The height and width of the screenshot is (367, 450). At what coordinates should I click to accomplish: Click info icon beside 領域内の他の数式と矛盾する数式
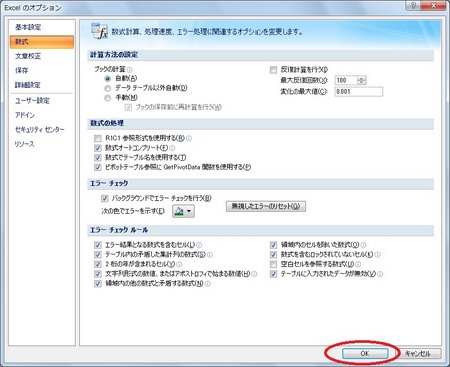208,284
